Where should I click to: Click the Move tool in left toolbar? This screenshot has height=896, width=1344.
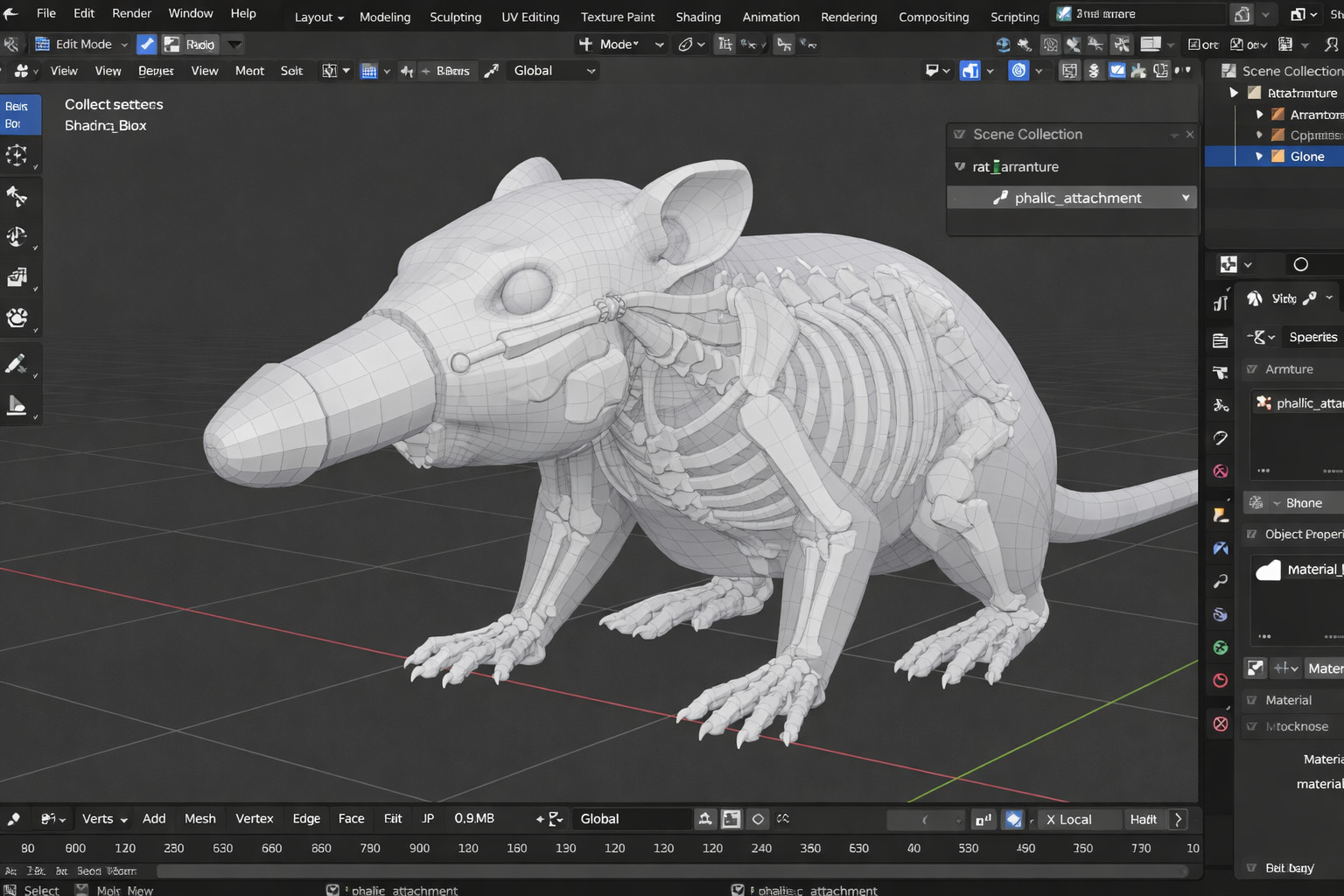[17, 196]
